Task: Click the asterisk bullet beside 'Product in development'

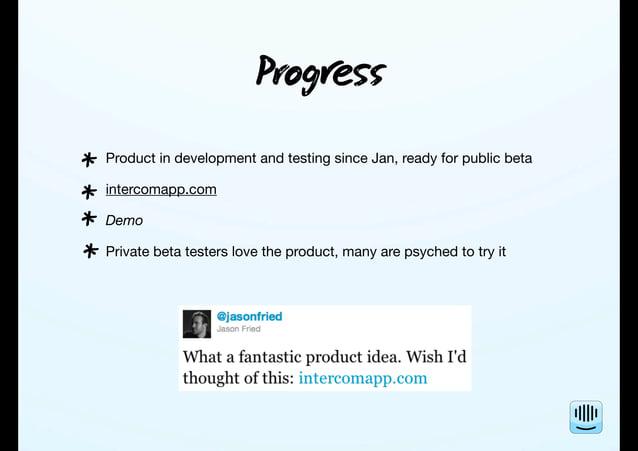Action: click(89, 159)
